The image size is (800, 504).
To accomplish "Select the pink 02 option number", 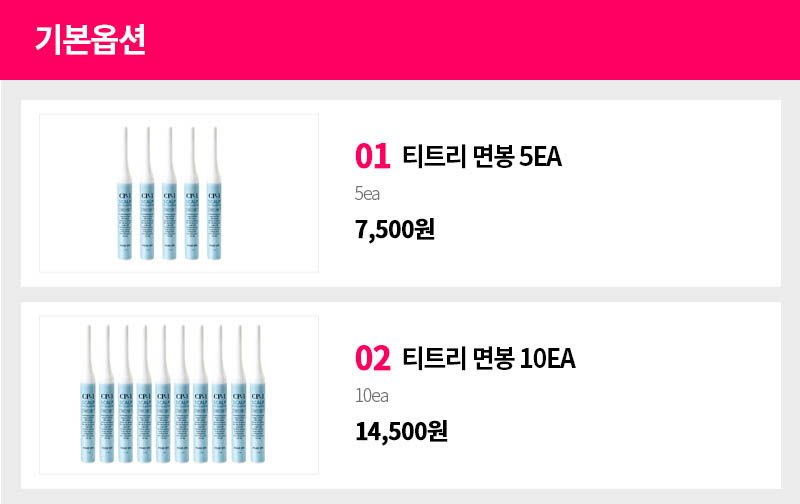I will pos(373,358).
